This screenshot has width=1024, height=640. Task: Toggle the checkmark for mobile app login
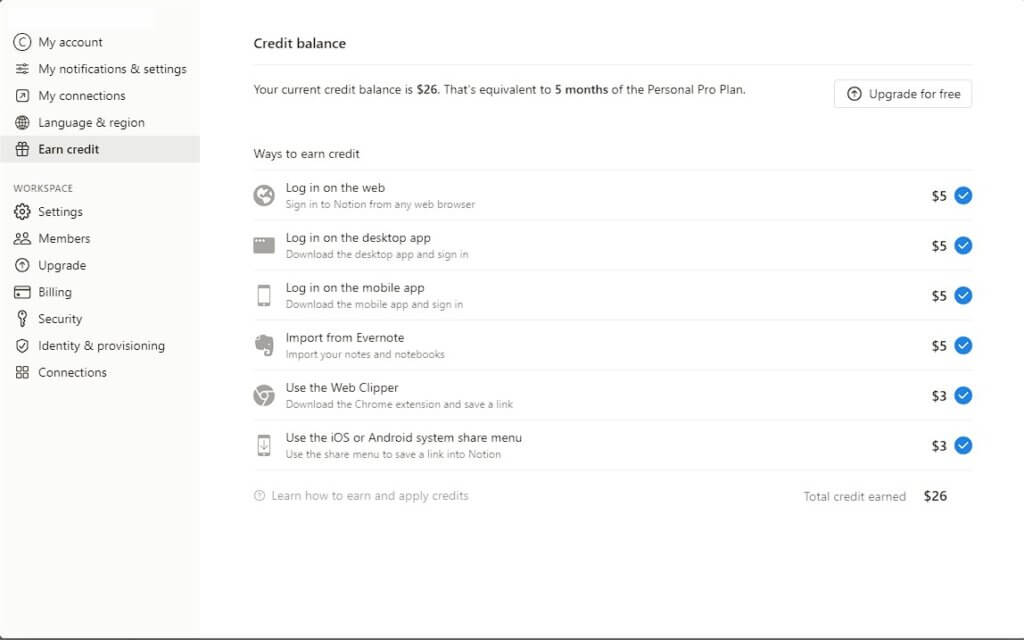click(x=963, y=296)
